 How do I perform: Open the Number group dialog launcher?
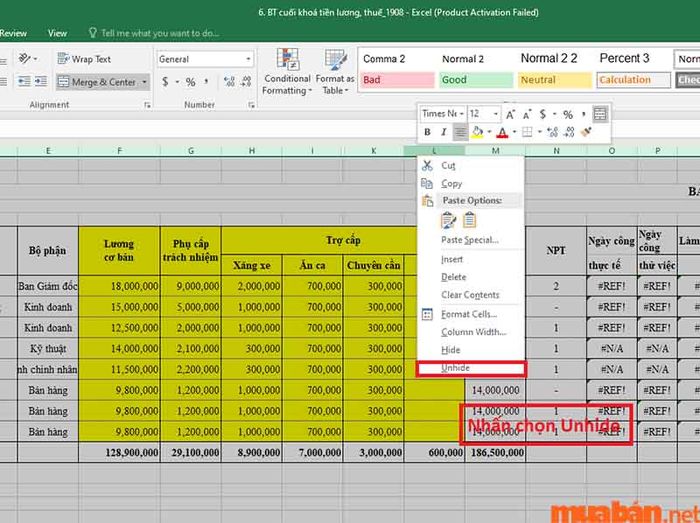pos(252,105)
